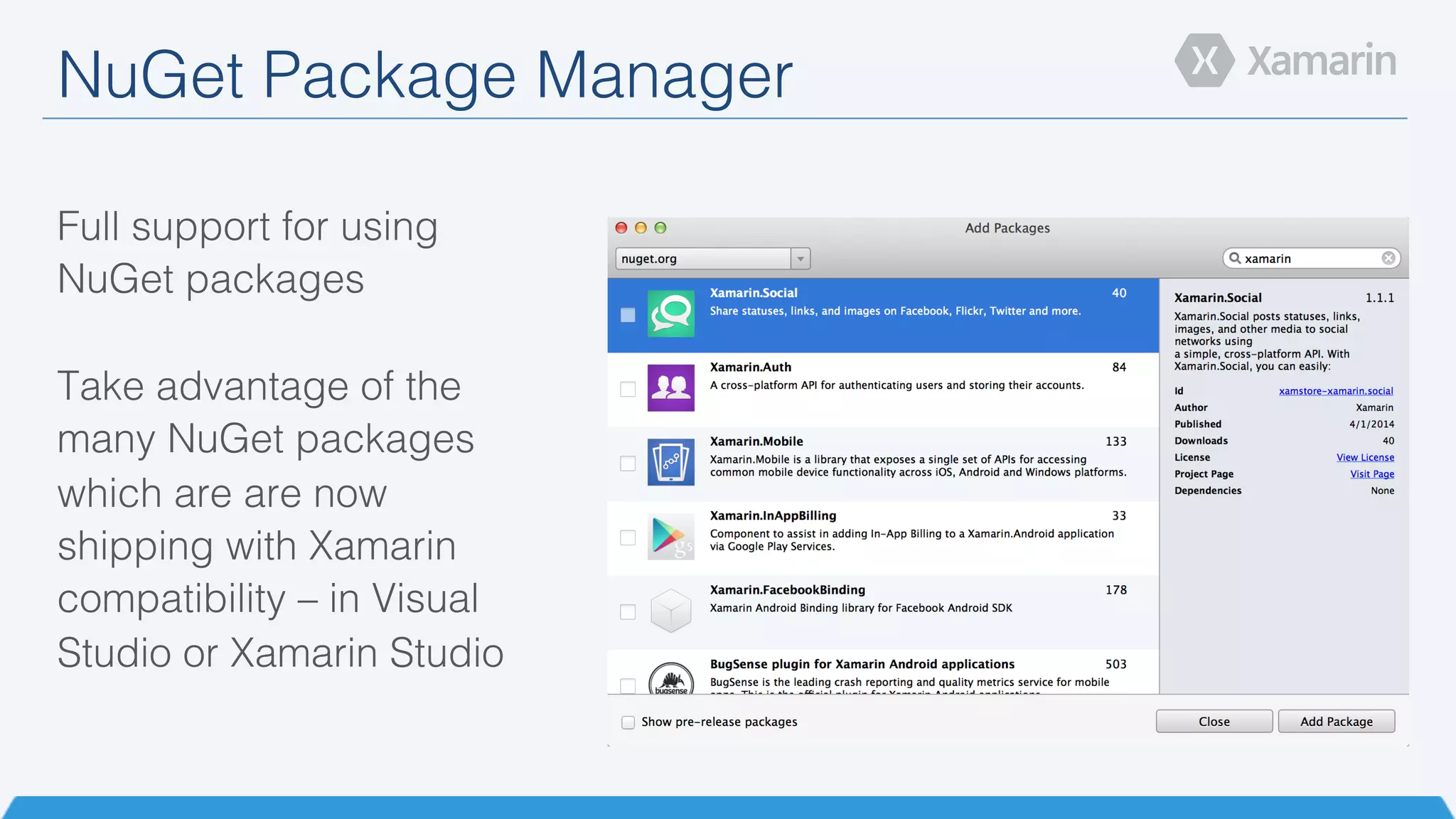Click the Published date 4/1/2014
Viewport: 1456px width, 819px height.
(x=1371, y=424)
